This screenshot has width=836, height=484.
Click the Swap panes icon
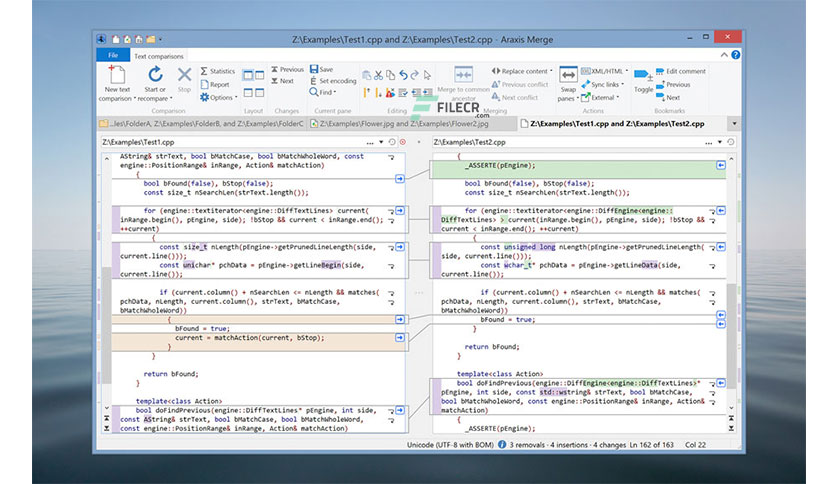coord(568,76)
